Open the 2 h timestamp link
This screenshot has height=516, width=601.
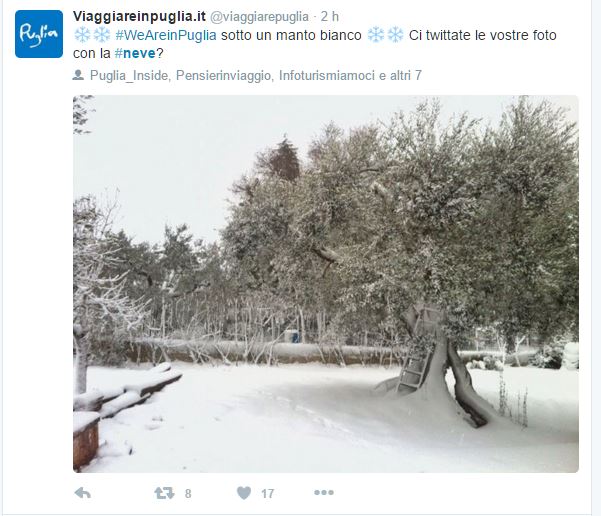point(330,16)
